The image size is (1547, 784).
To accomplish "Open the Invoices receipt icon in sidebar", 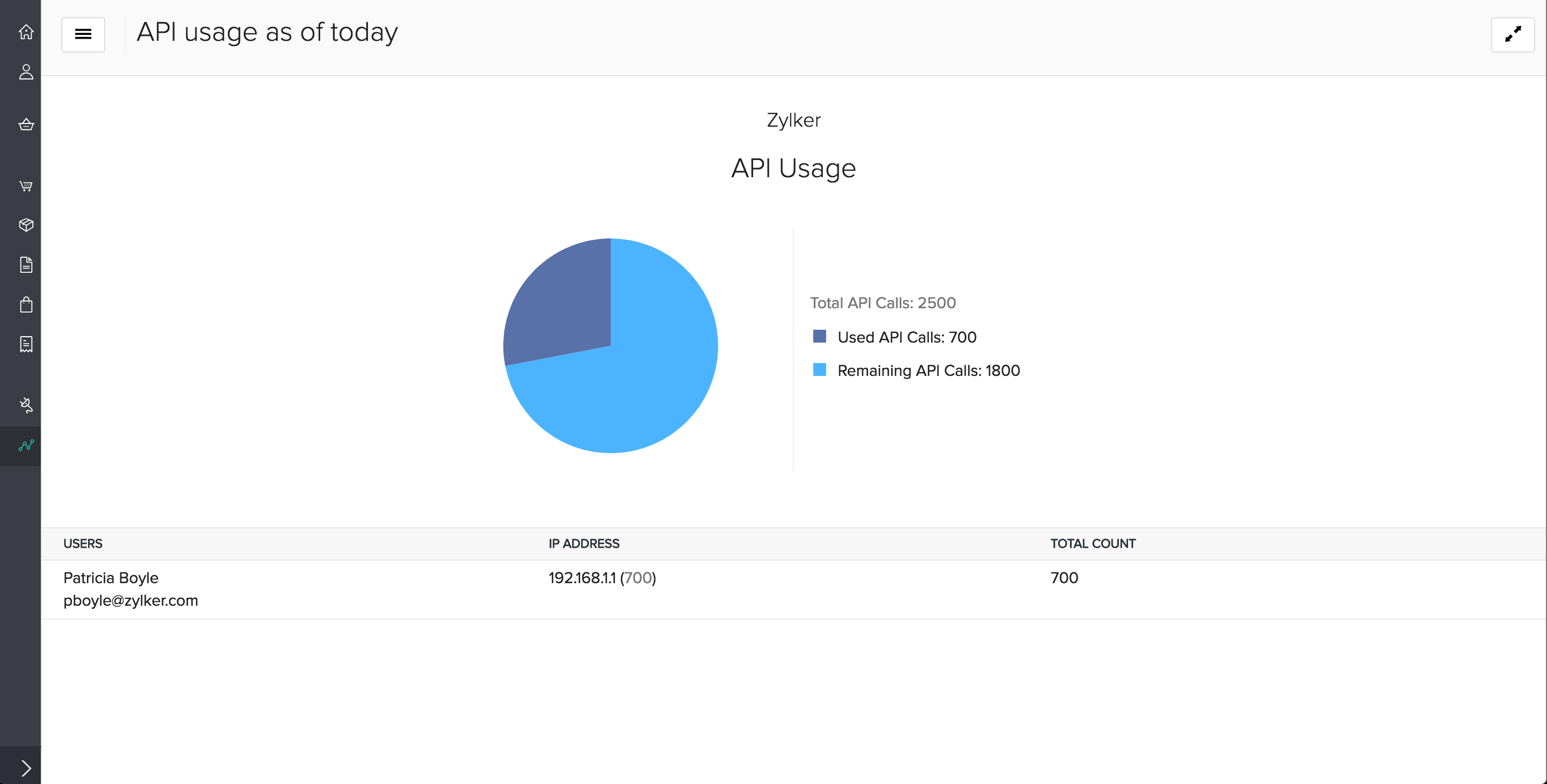I will pos(26,344).
